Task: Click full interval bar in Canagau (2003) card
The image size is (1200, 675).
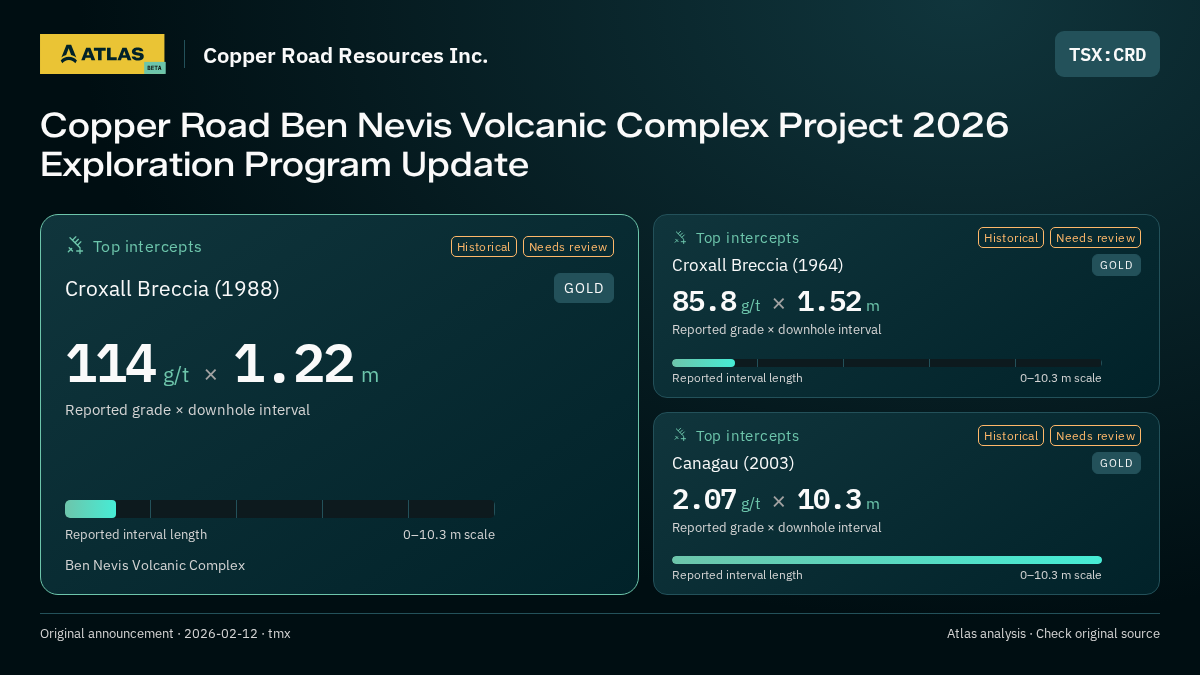Action: pos(887,560)
